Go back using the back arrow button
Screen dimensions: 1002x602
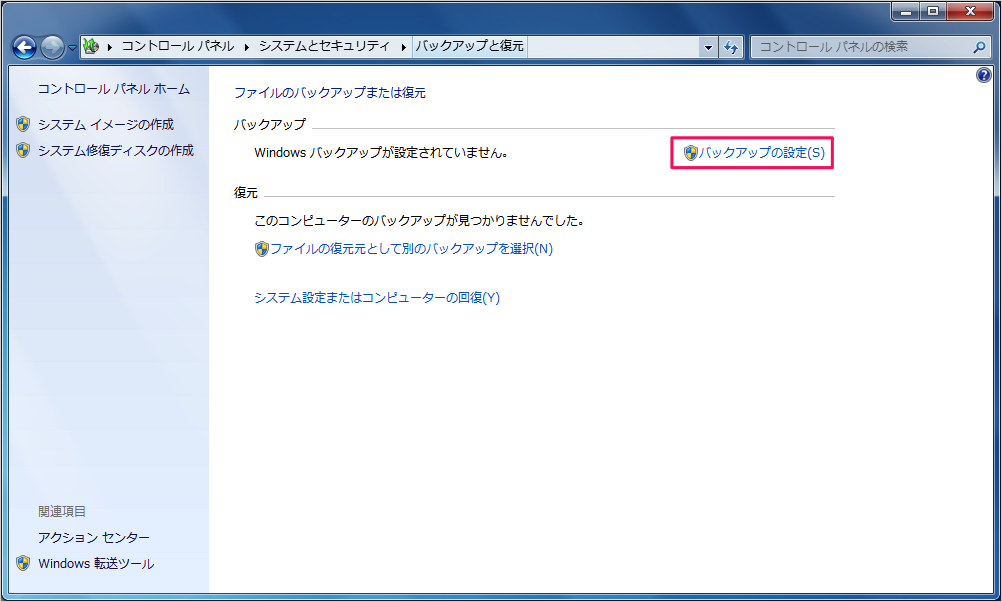tap(24, 47)
